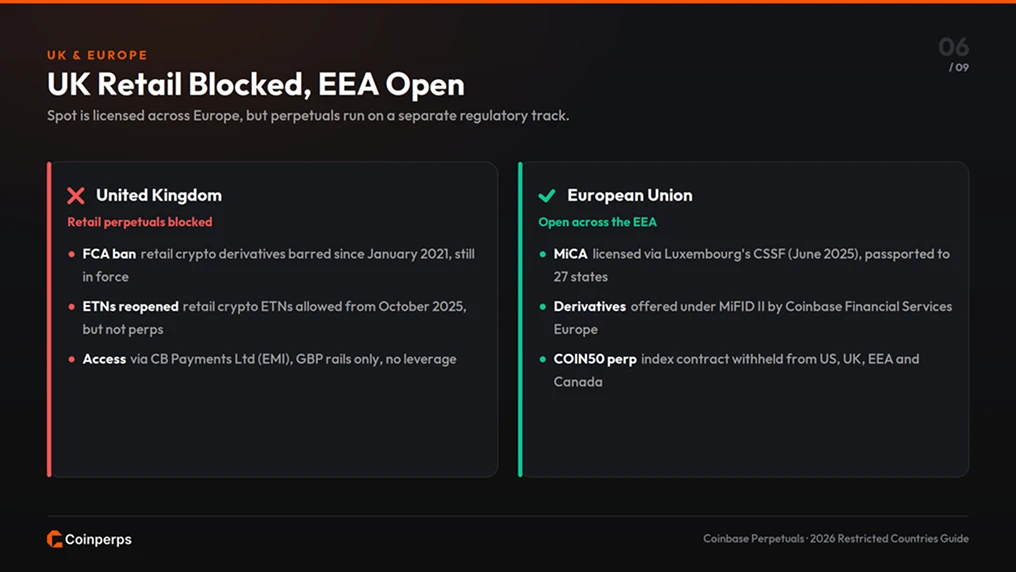Click the red bullet before Access
The height and width of the screenshot is (572, 1016).
[71, 360]
